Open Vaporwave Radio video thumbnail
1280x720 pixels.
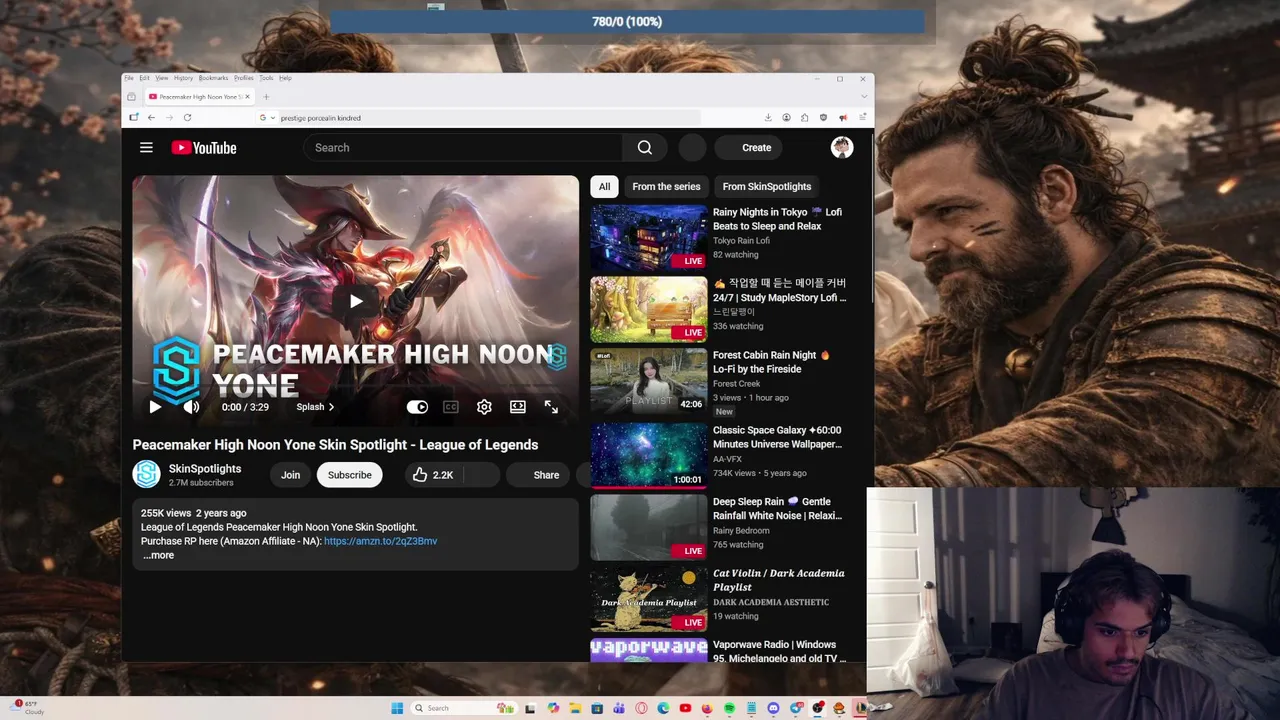648,650
